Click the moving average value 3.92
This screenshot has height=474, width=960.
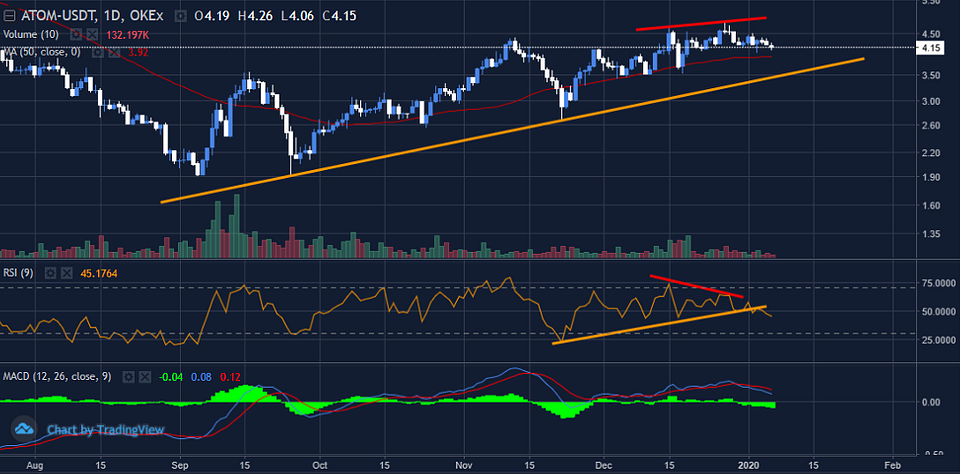137,53
